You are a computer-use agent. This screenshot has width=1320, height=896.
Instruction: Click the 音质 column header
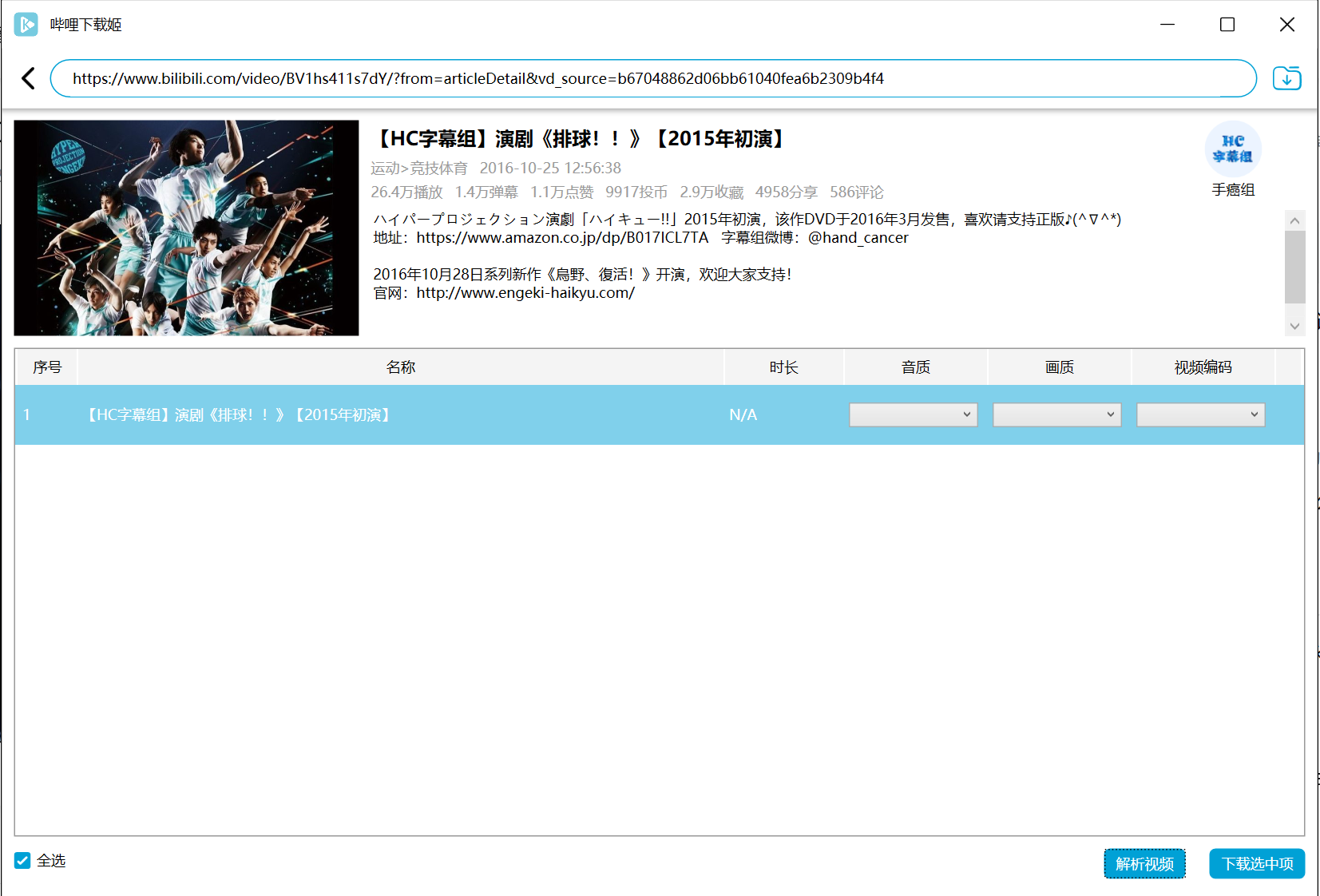click(x=916, y=367)
